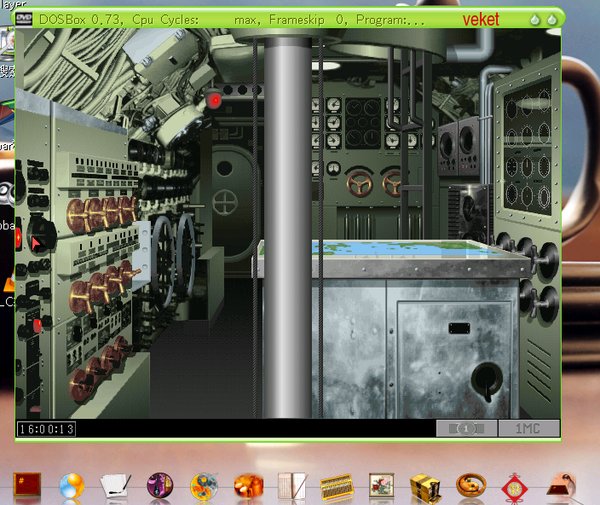Viewport: 600px width, 505px height.
Task: Push the red button on lower left panel
Action: pos(37,326)
